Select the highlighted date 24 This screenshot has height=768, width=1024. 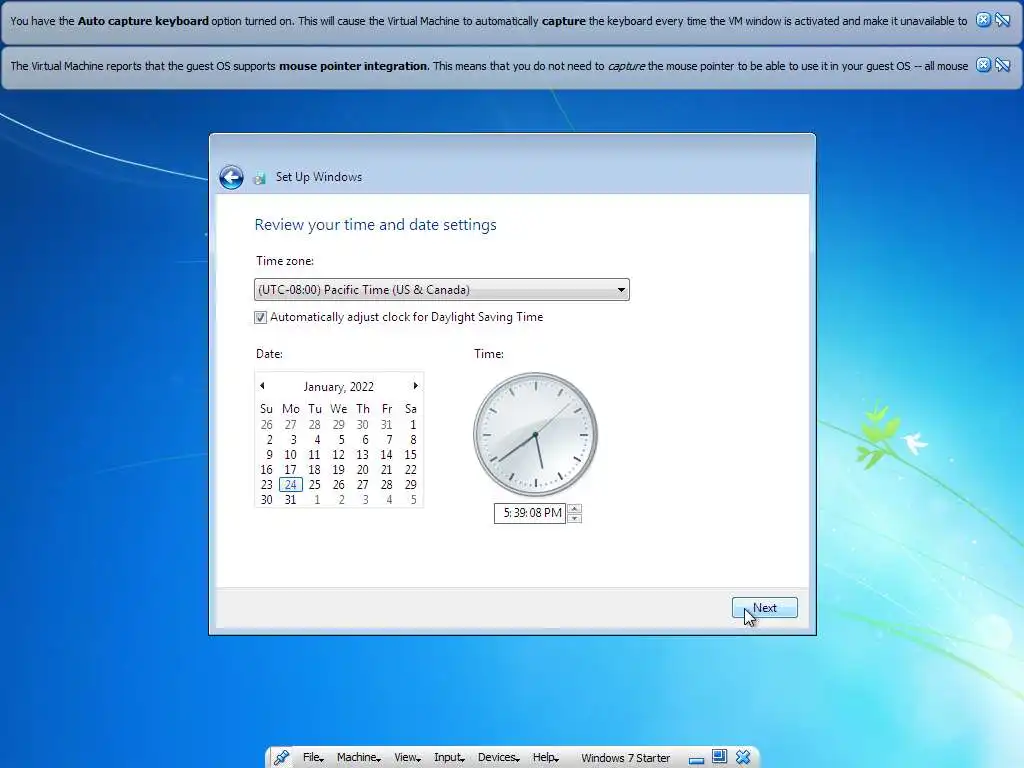tap(291, 485)
